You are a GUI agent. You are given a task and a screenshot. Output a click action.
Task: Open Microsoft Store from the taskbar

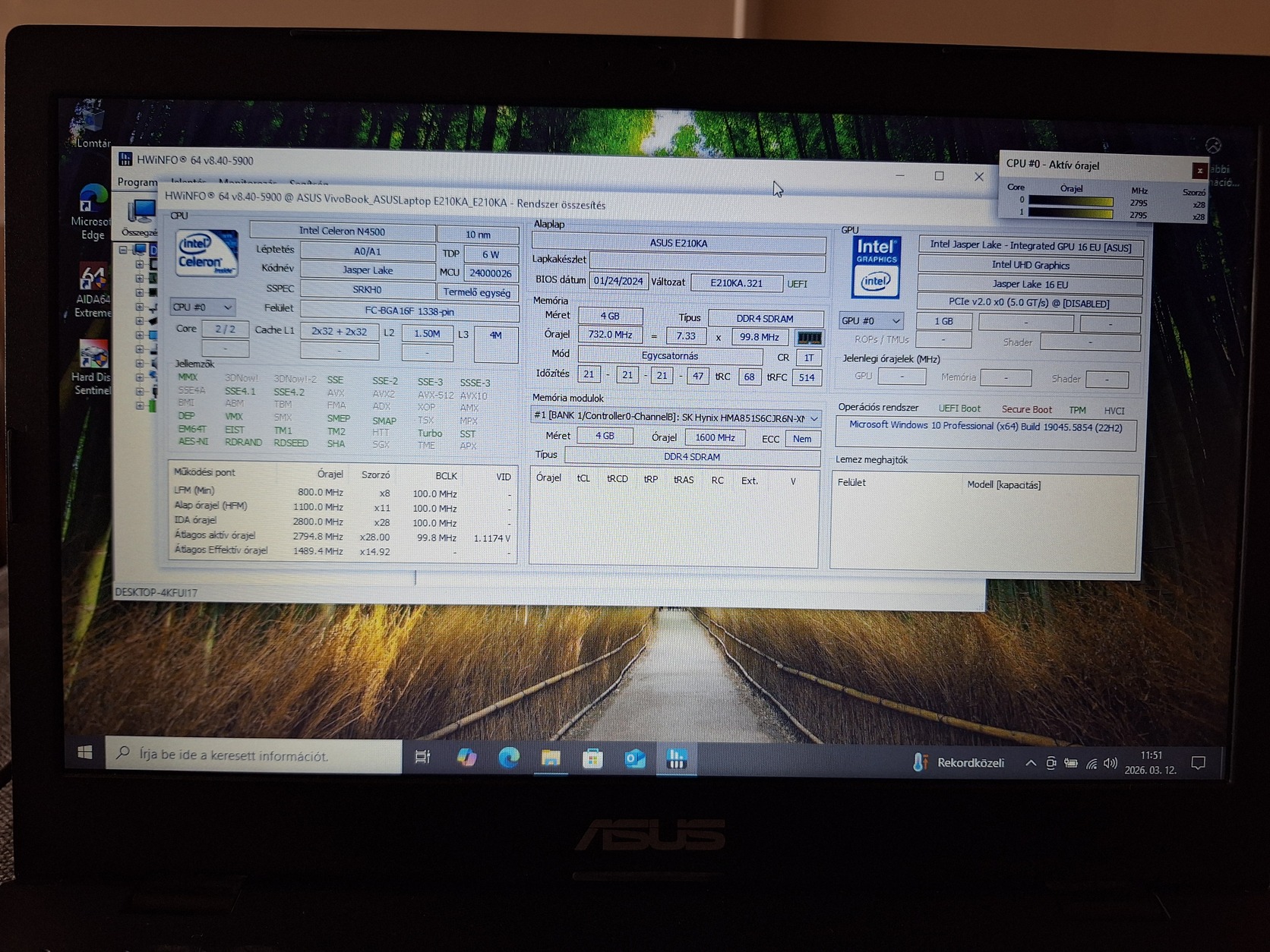pos(592,758)
